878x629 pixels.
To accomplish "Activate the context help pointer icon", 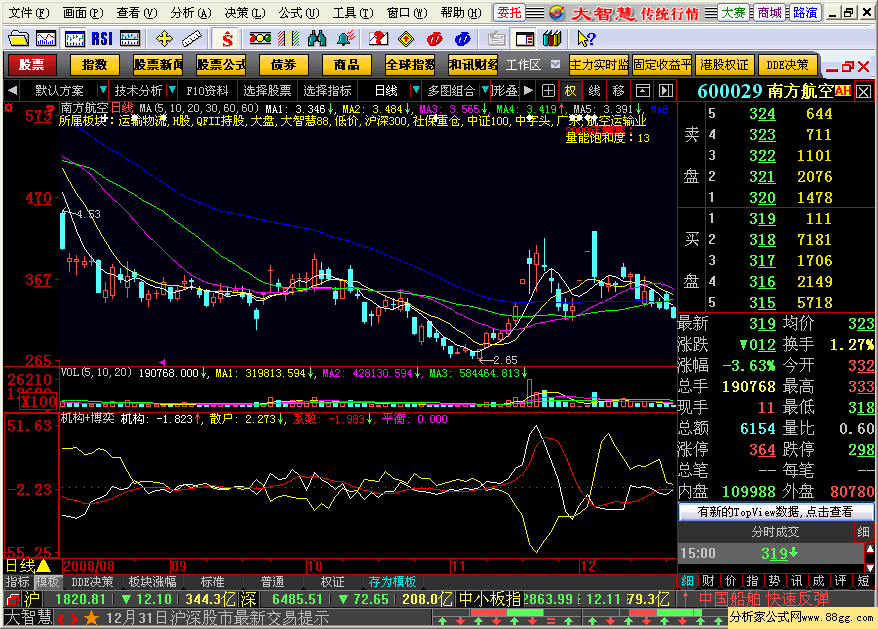I will point(586,39).
